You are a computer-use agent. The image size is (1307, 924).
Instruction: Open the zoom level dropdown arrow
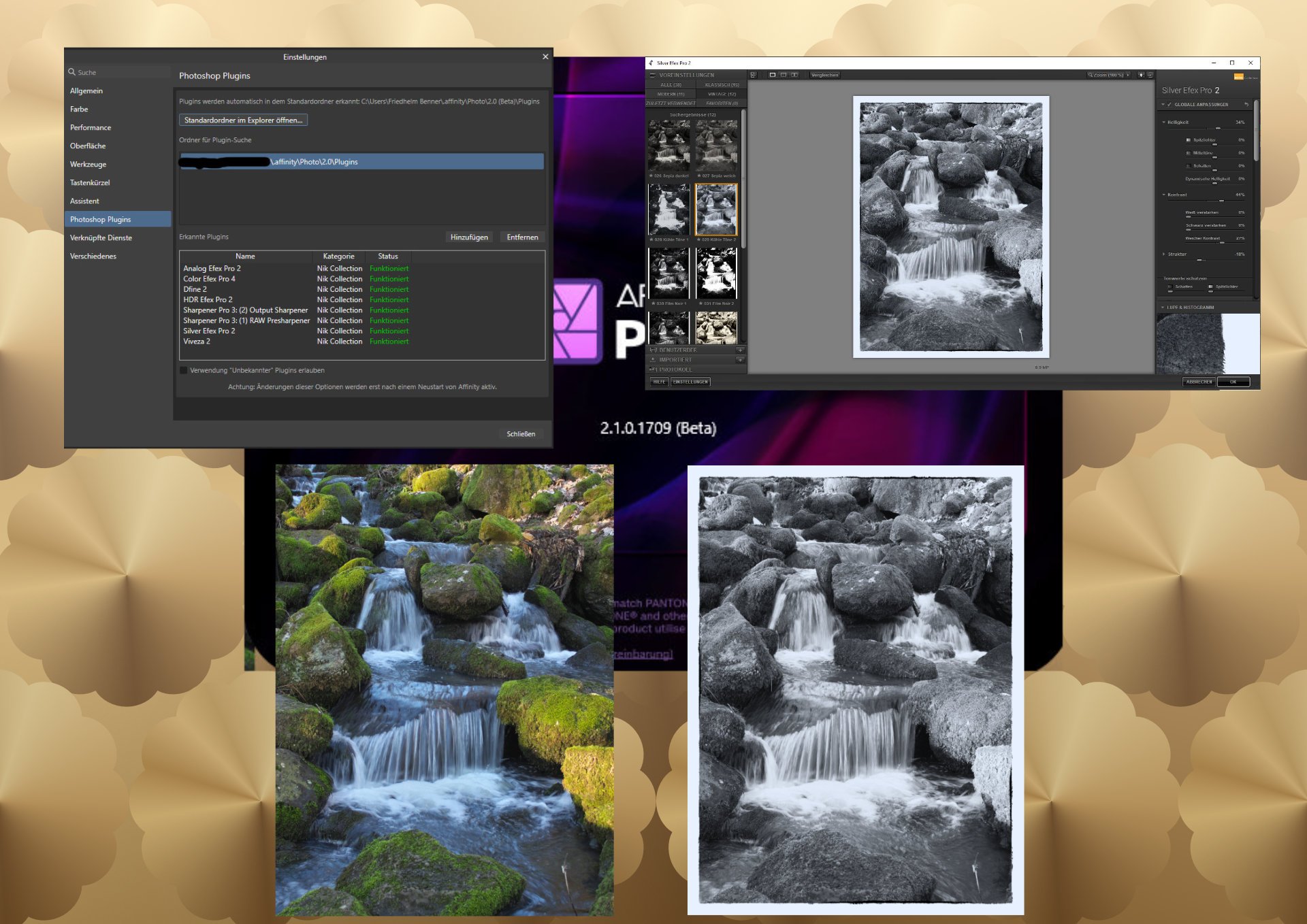[x=1128, y=75]
